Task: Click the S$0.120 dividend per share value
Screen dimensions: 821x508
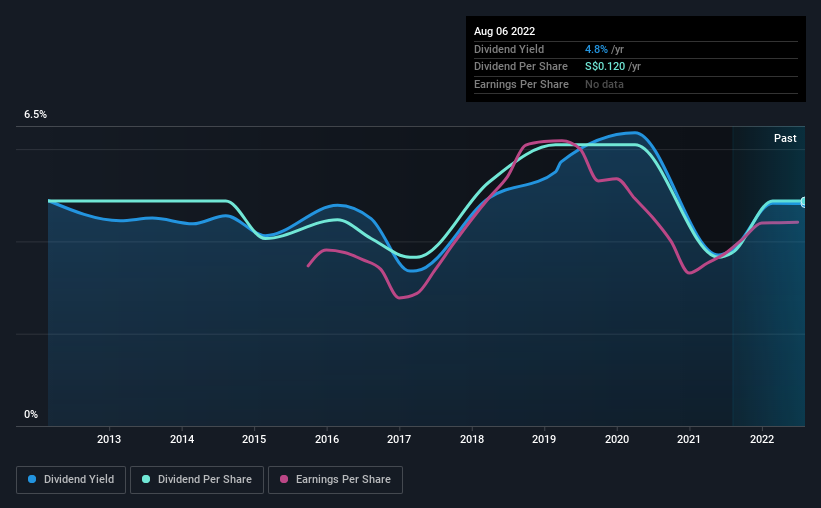Action: click(x=605, y=67)
